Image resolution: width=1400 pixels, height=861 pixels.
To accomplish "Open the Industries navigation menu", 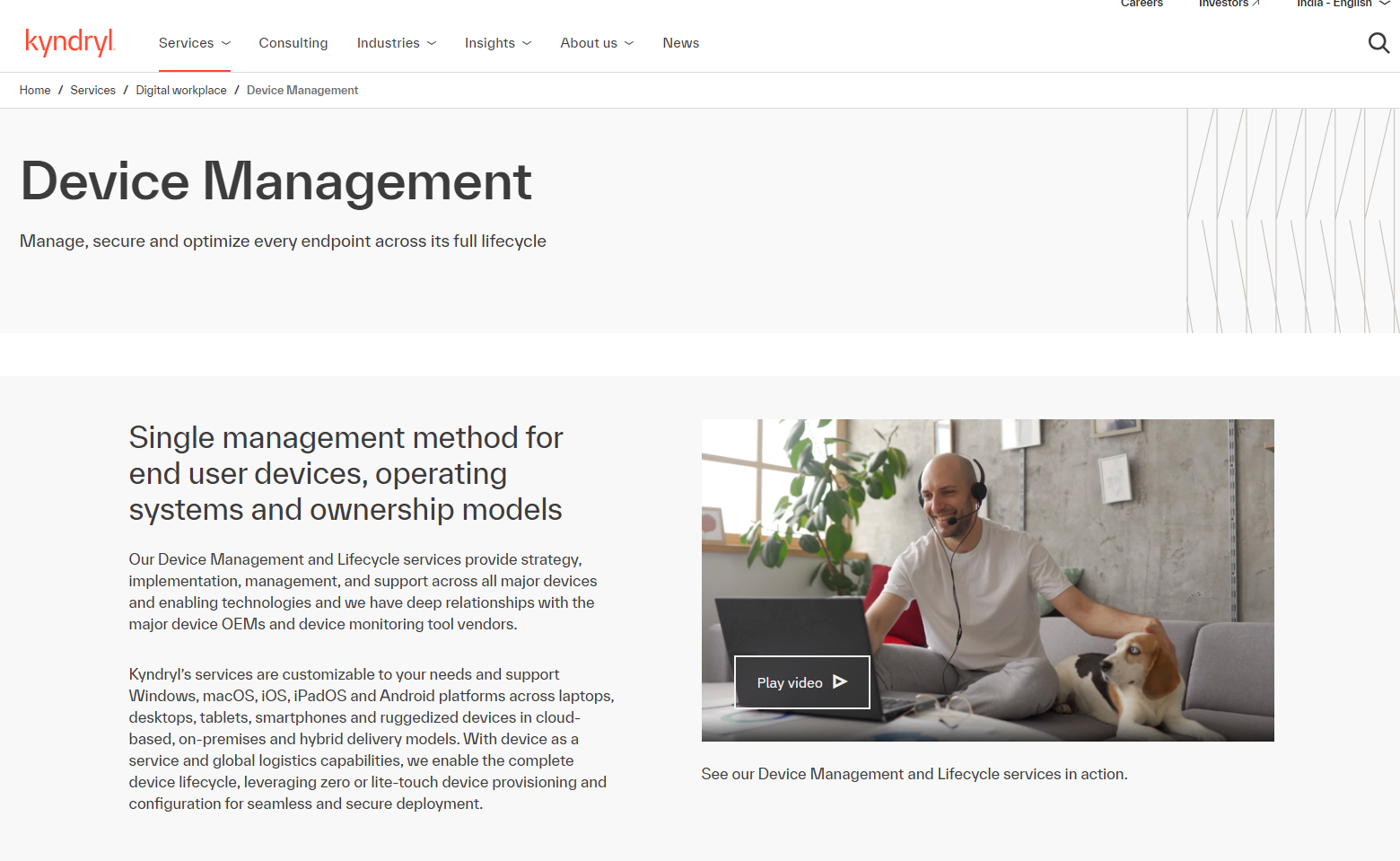I will tap(397, 43).
